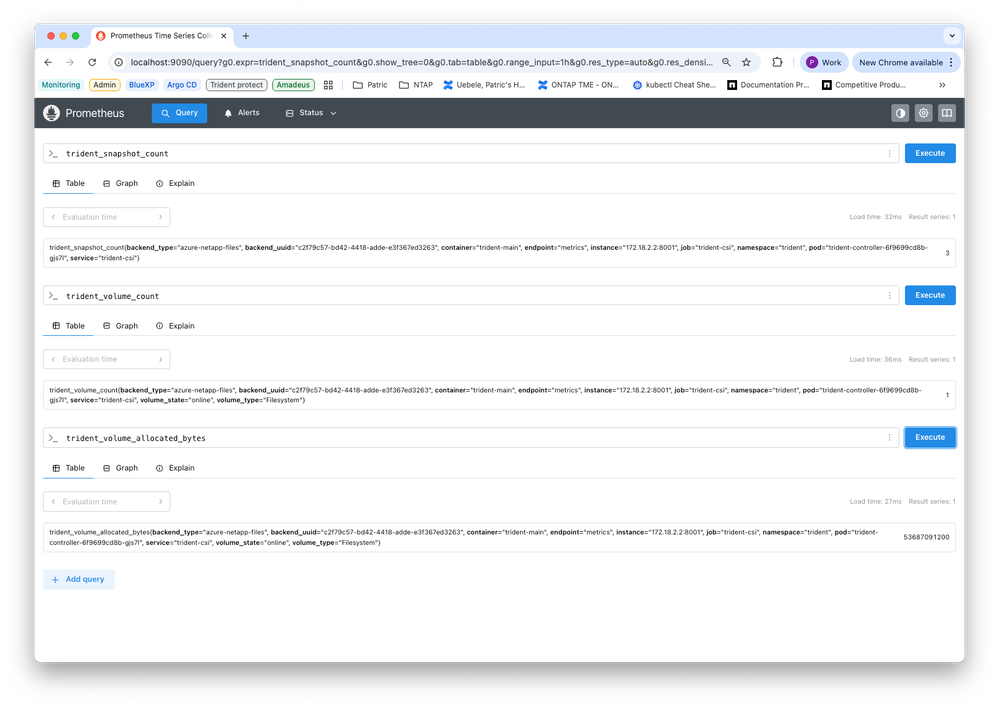The height and width of the screenshot is (708, 999).
Task: Step evaluation time back for trident_volume_count
Action: [x=53, y=359]
